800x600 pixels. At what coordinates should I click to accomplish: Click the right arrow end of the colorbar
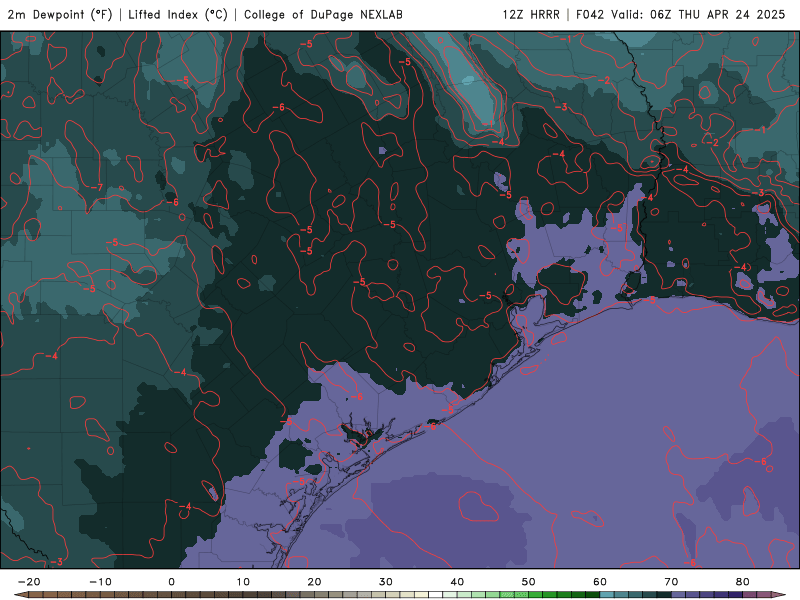(779, 594)
